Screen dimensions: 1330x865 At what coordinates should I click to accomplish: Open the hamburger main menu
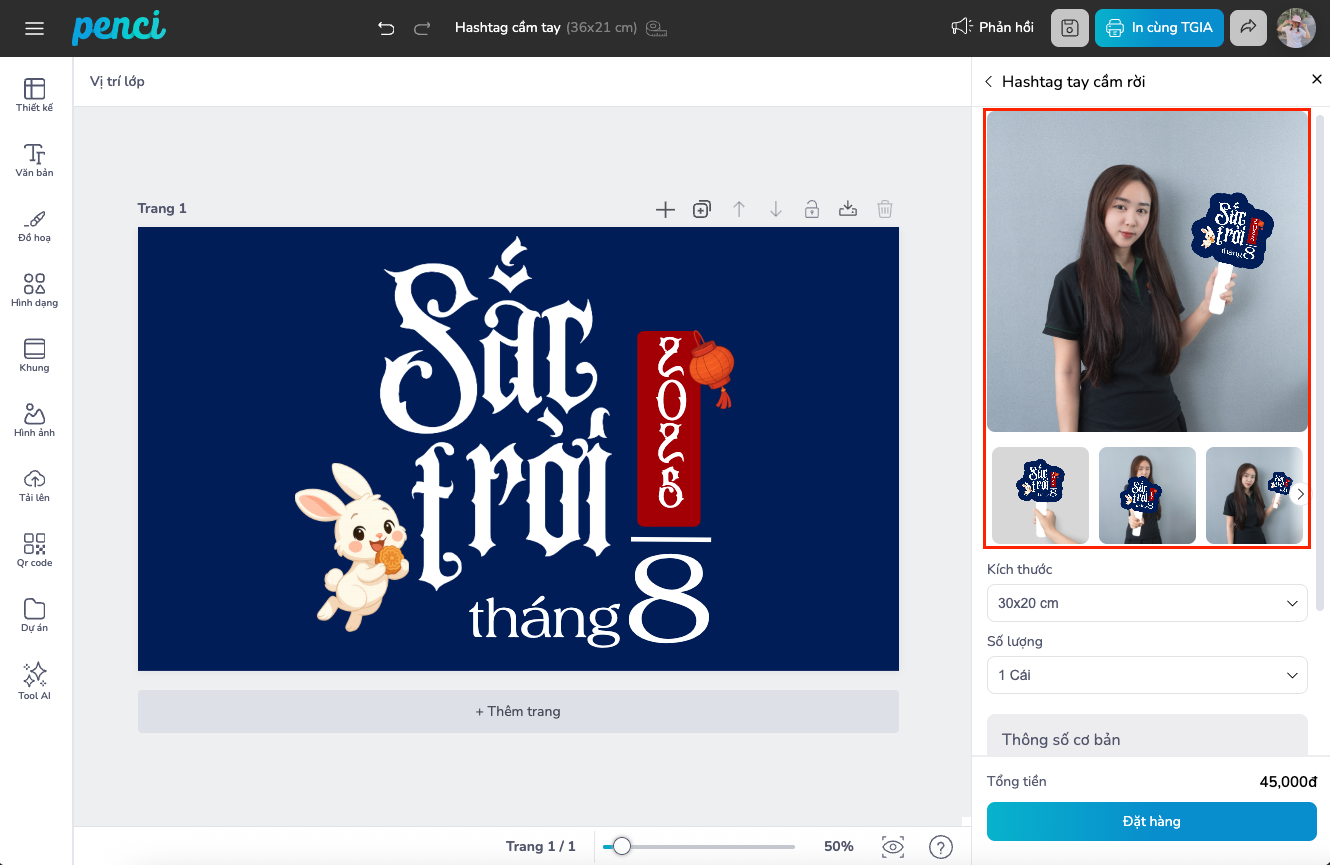coord(35,28)
